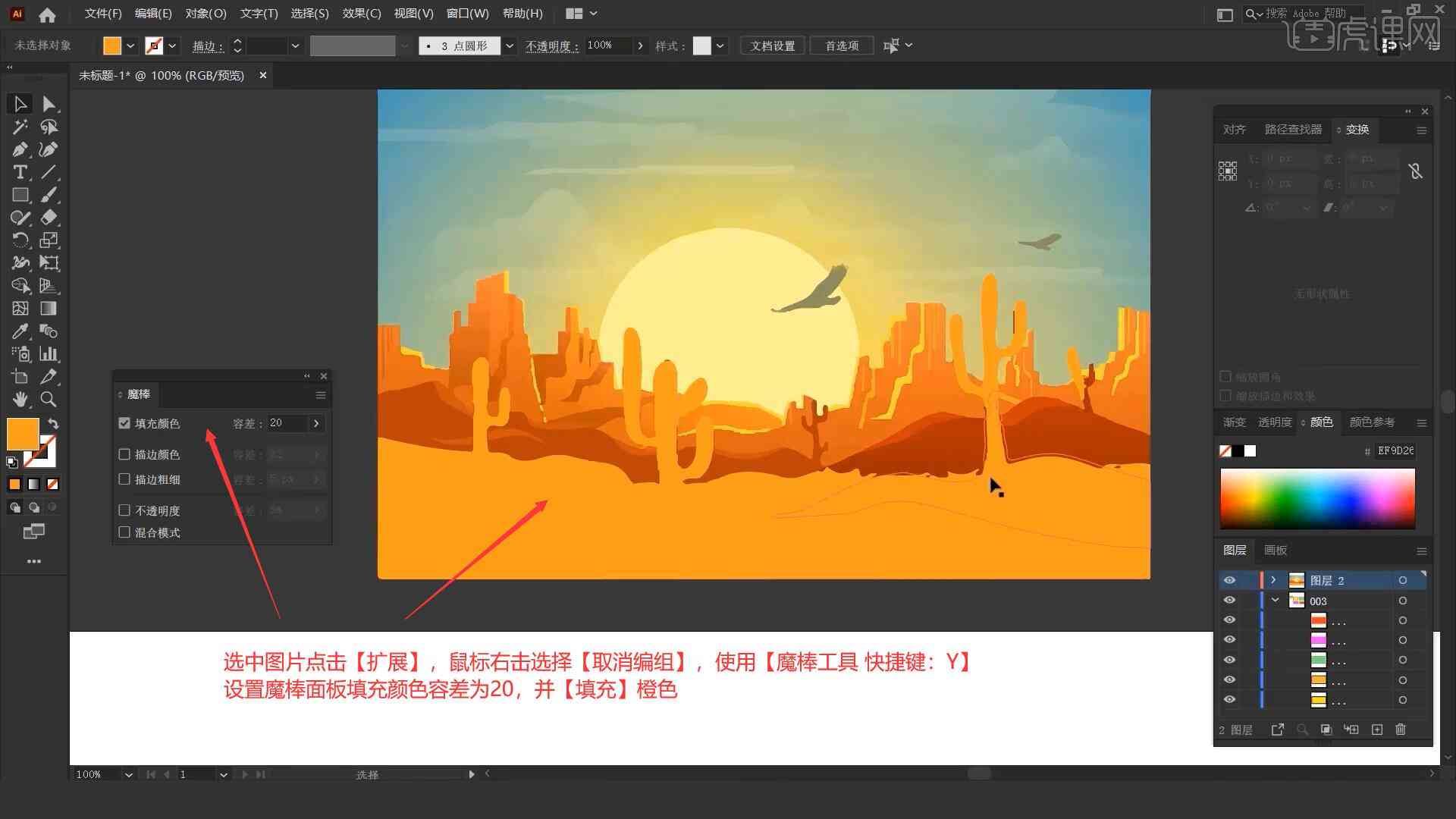This screenshot has height=819, width=1456.
Task: Enable Fill Color in Magic Wand panel
Action: pos(124,423)
